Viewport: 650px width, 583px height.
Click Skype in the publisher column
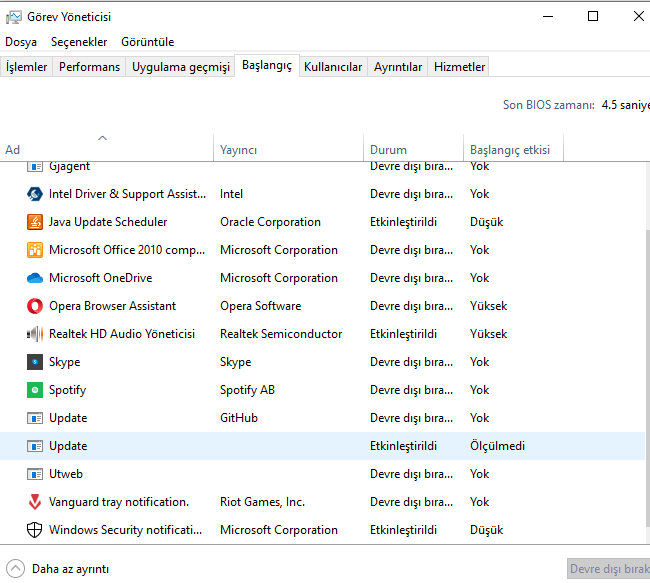235,362
